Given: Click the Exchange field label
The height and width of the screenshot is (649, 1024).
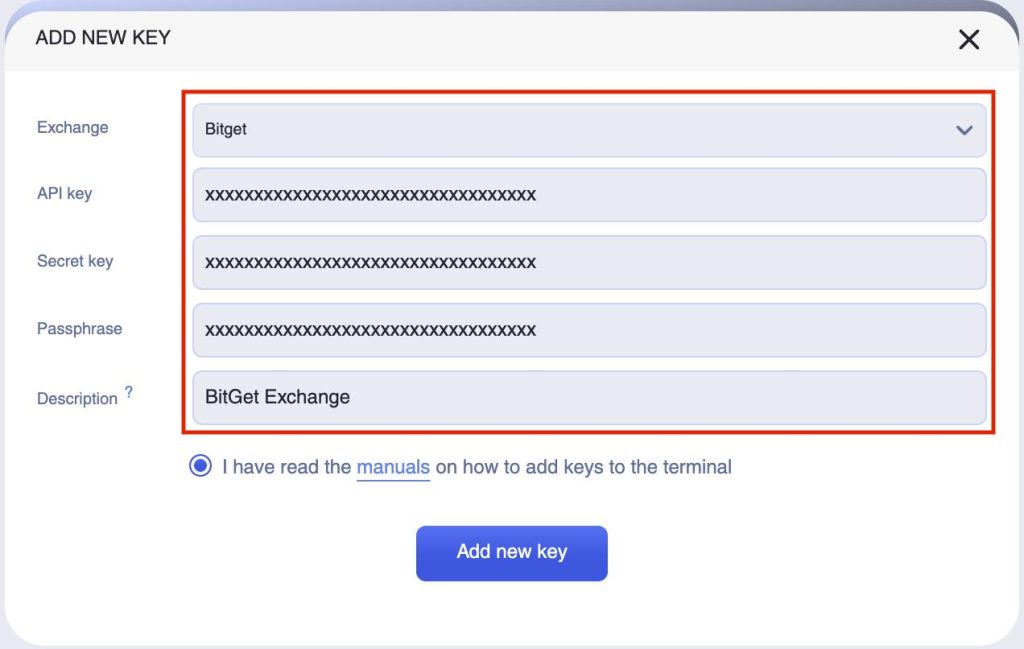Looking at the screenshot, I should tap(72, 128).
